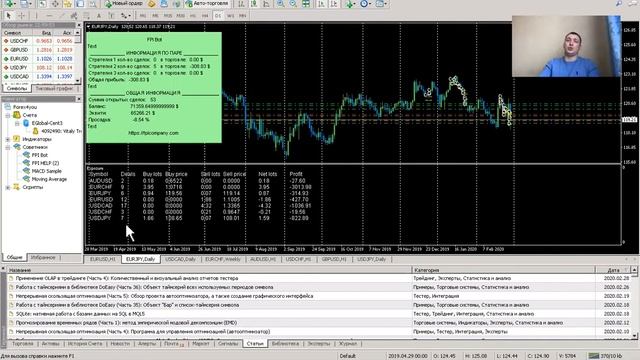Toggle the Navigator star icon
This screenshot has width=640, height=360.
68,4
